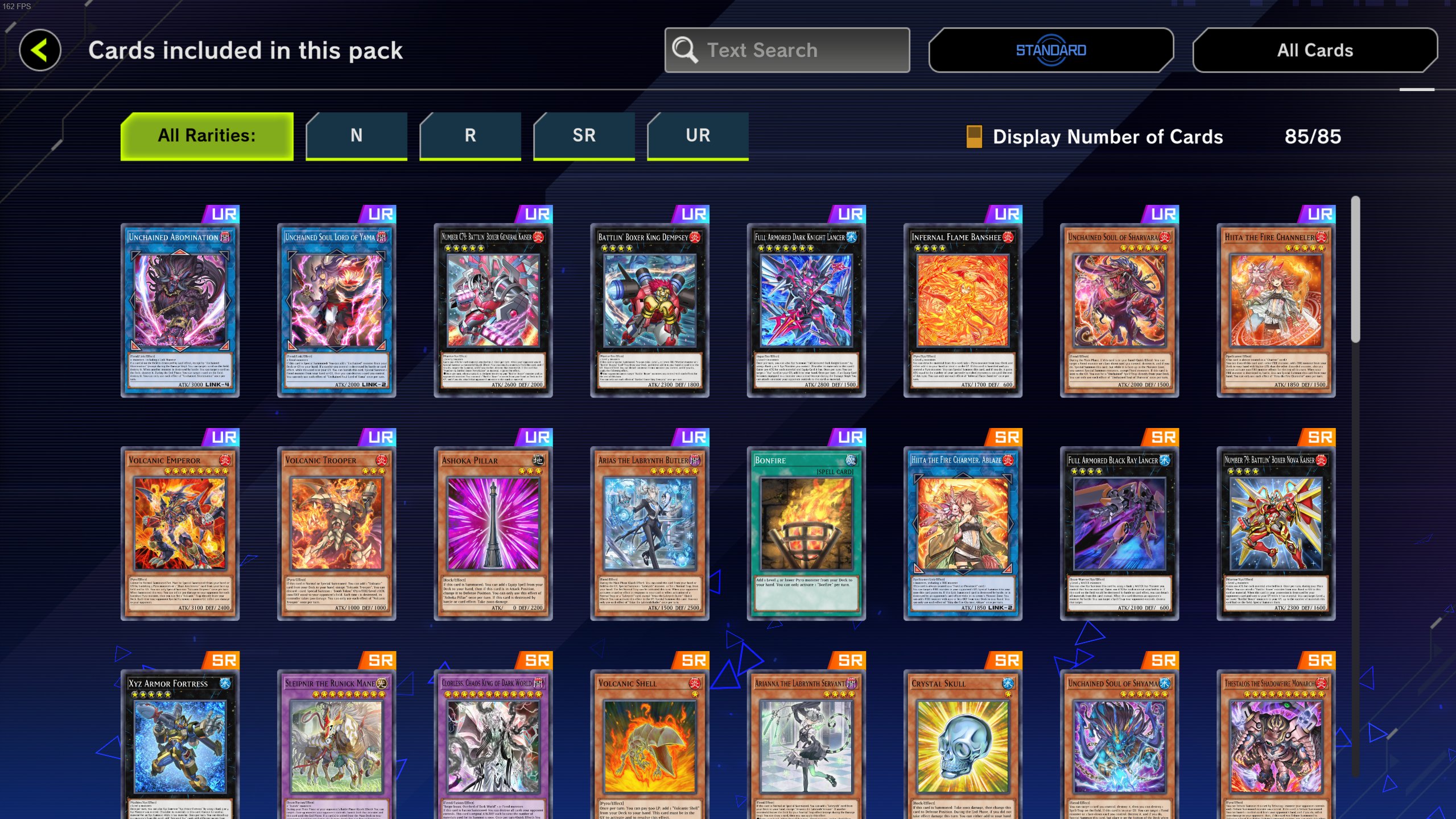Image resolution: width=1456 pixels, height=819 pixels.
Task: Click the WATER attribute icon on Full Armored Dark Knight Lancer
Action: [x=852, y=237]
